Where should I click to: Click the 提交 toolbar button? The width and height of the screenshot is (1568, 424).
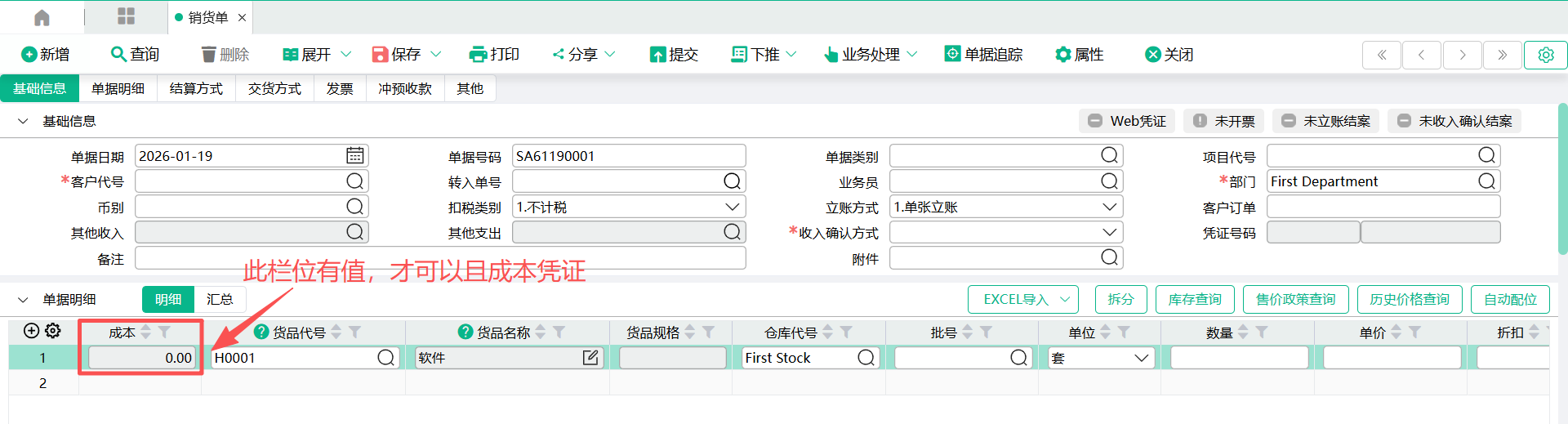[x=674, y=55]
